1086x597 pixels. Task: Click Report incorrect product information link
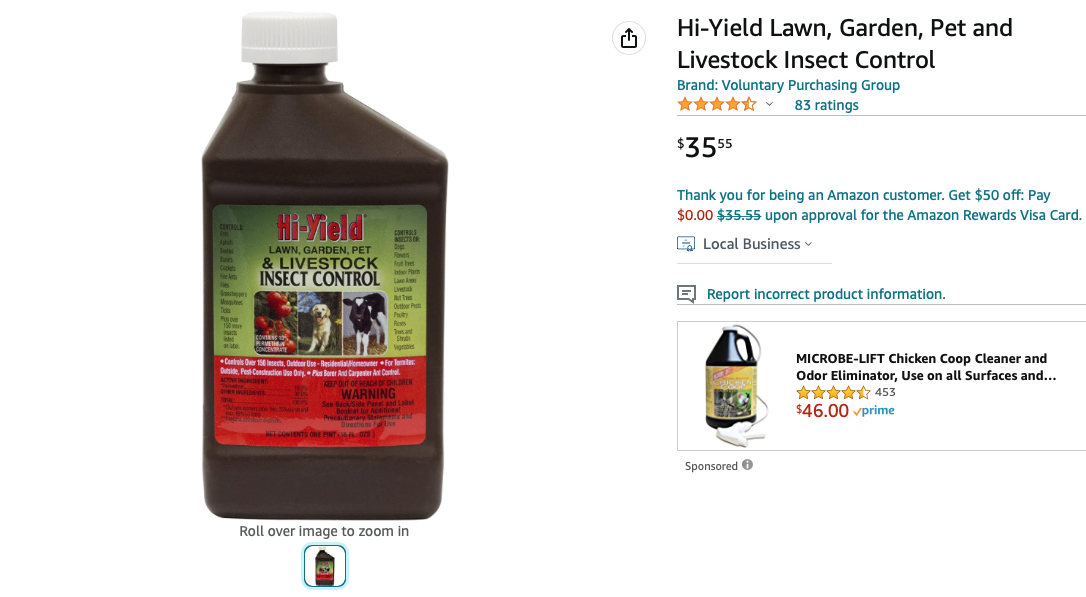(x=826, y=294)
